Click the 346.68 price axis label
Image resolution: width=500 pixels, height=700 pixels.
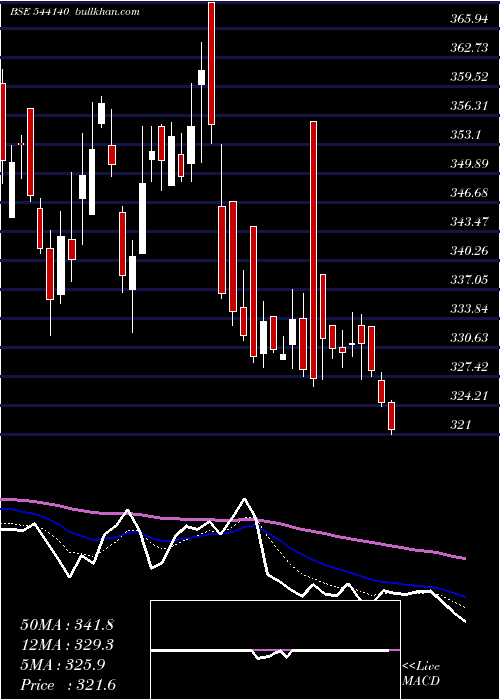click(469, 193)
